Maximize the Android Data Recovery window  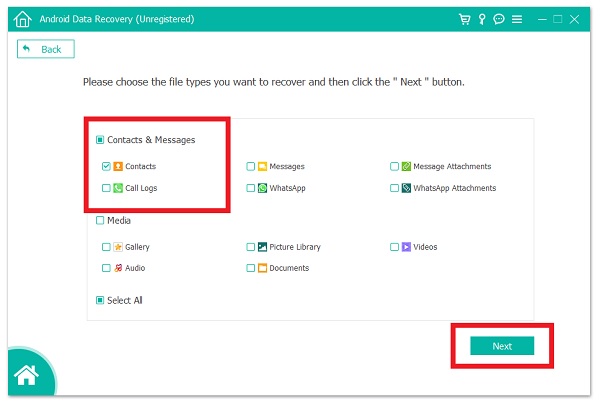558,19
